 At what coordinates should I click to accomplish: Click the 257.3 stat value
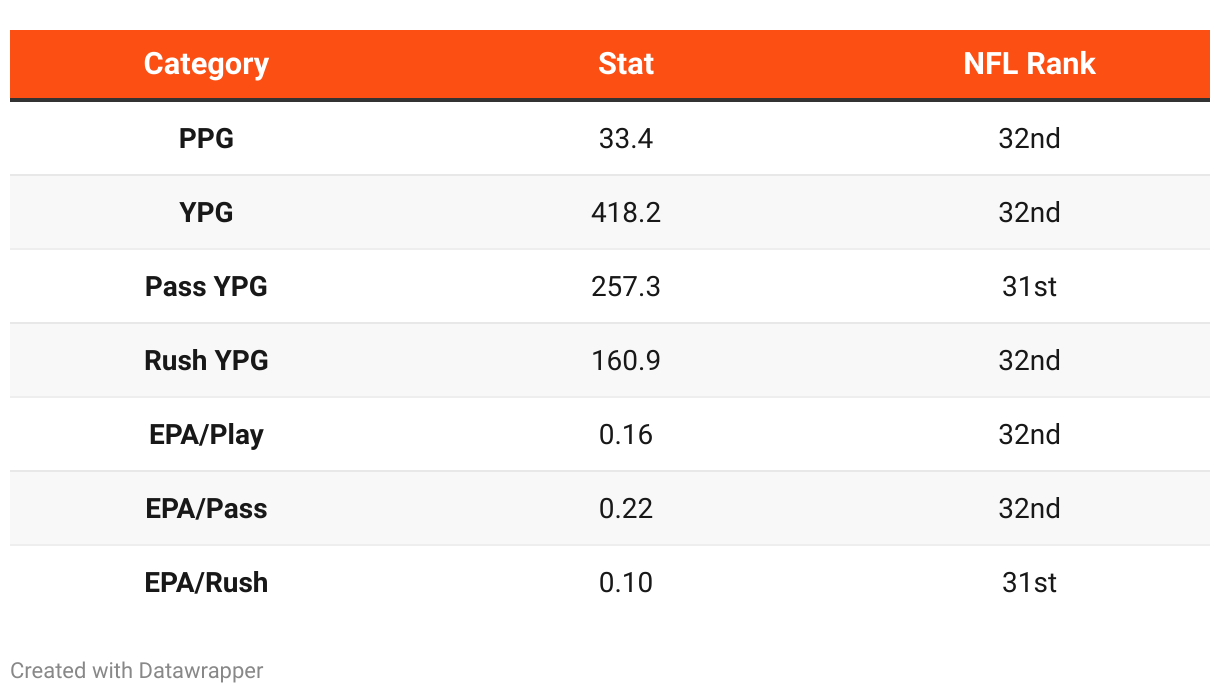click(626, 286)
